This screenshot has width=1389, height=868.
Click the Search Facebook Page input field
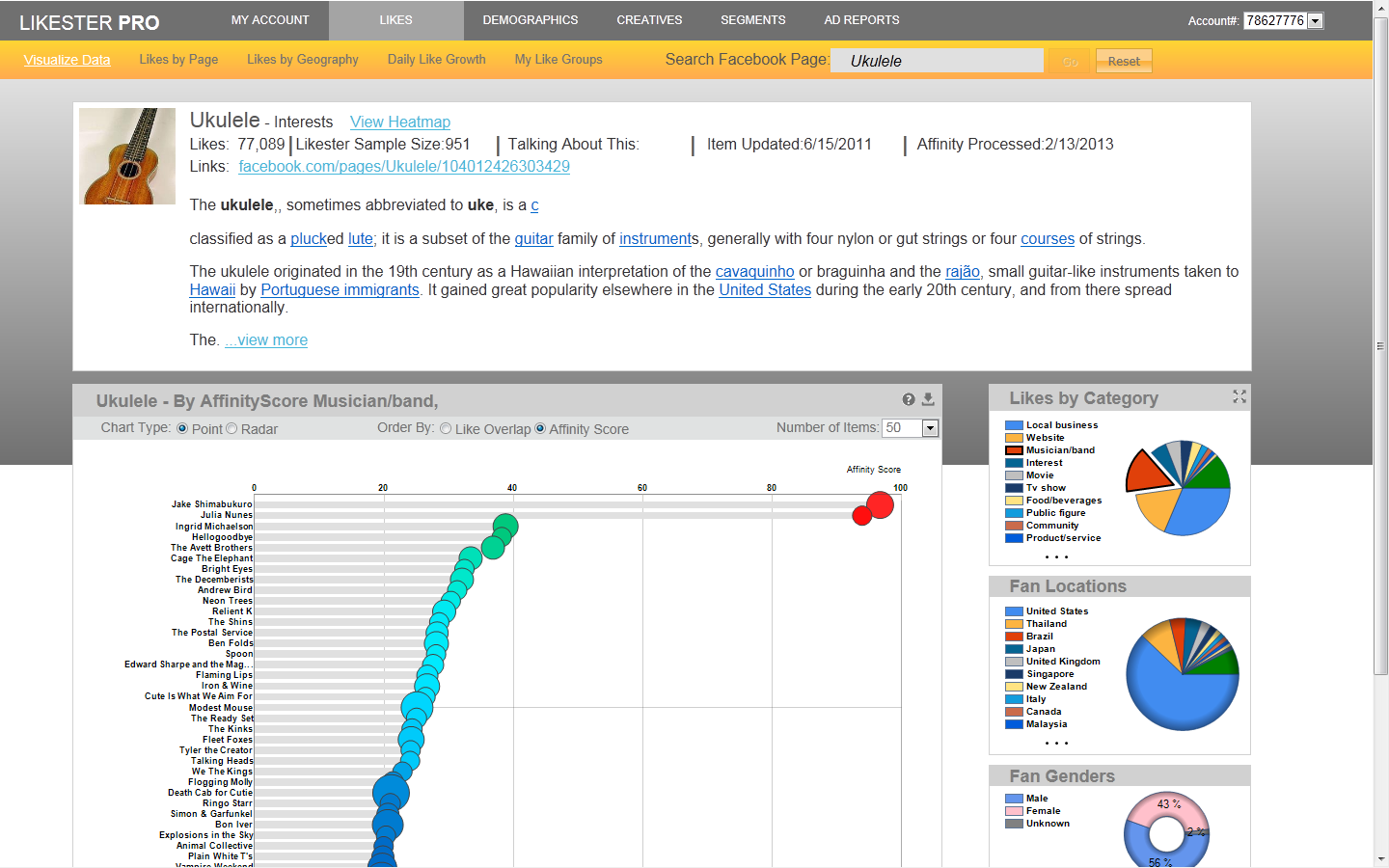click(x=937, y=61)
